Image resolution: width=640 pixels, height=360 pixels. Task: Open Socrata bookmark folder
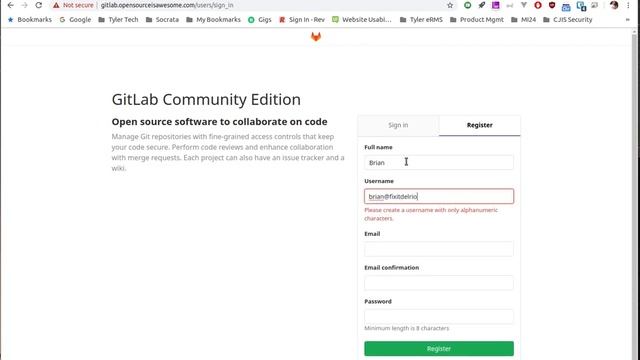162,20
